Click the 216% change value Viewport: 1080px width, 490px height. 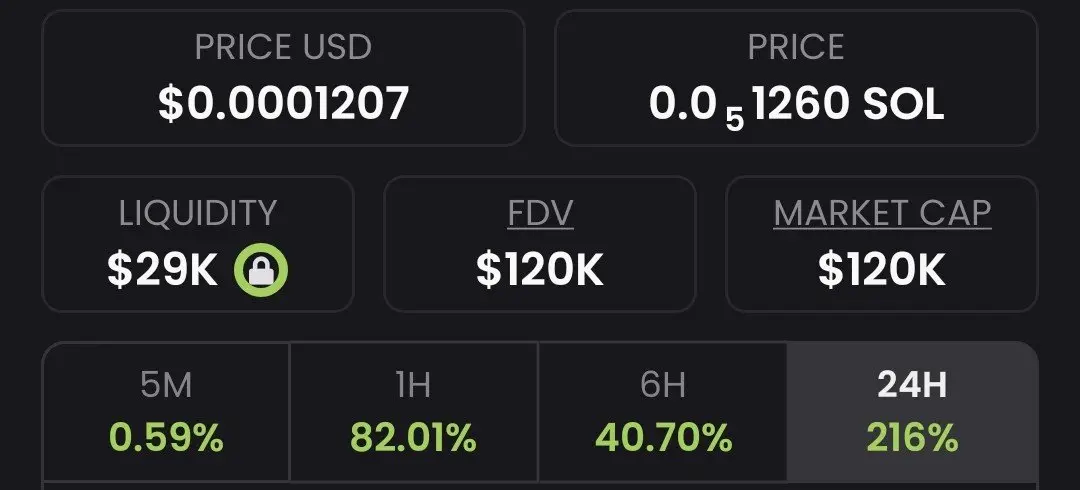point(912,438)
